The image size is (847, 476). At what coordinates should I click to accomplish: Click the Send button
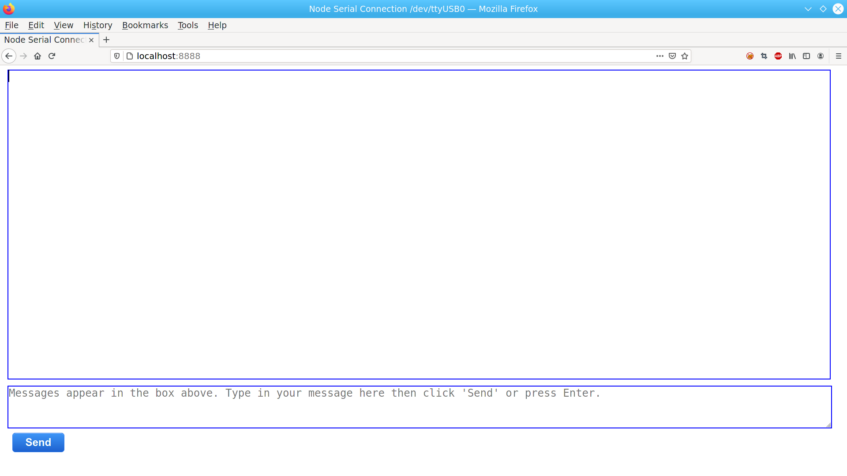38,442
